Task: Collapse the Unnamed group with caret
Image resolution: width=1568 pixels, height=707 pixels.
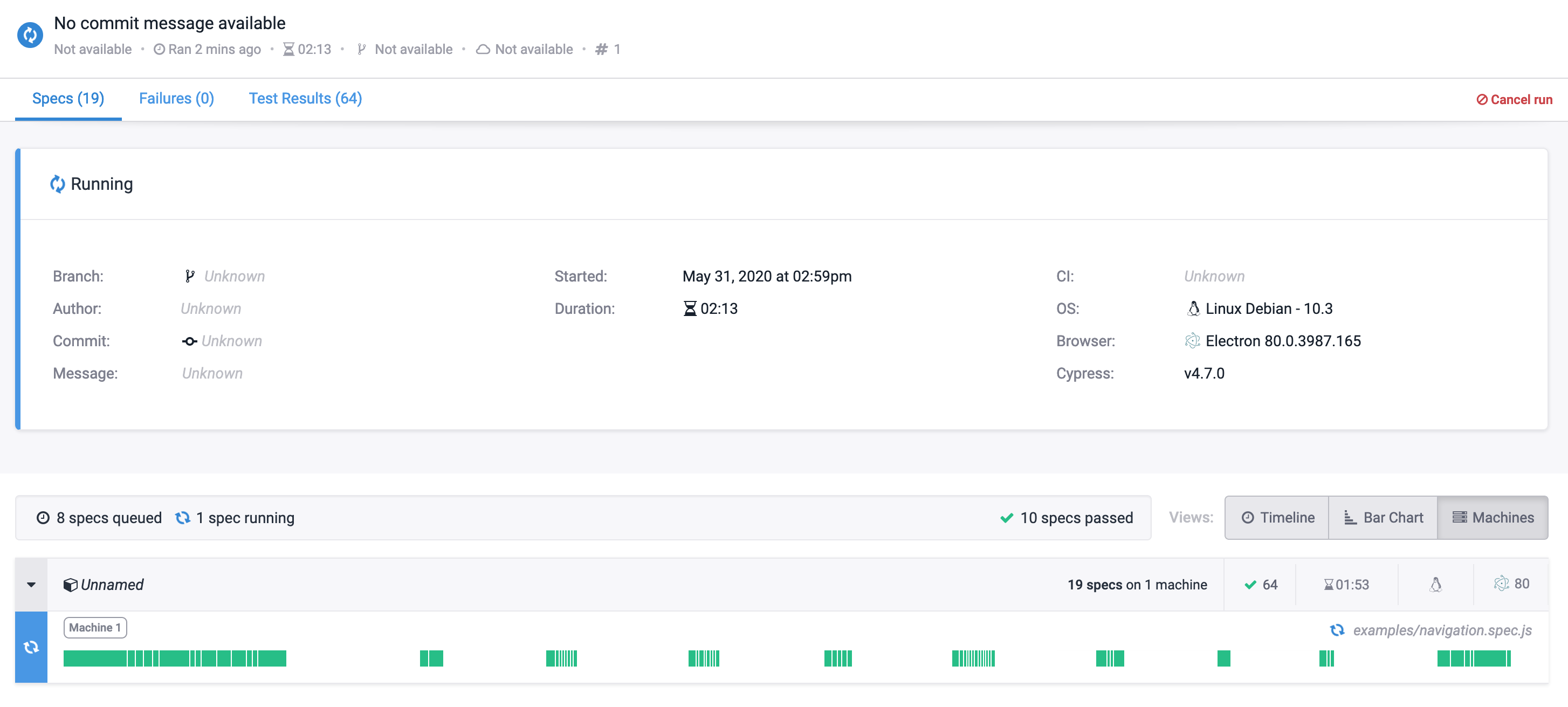Action: point(31,585)
